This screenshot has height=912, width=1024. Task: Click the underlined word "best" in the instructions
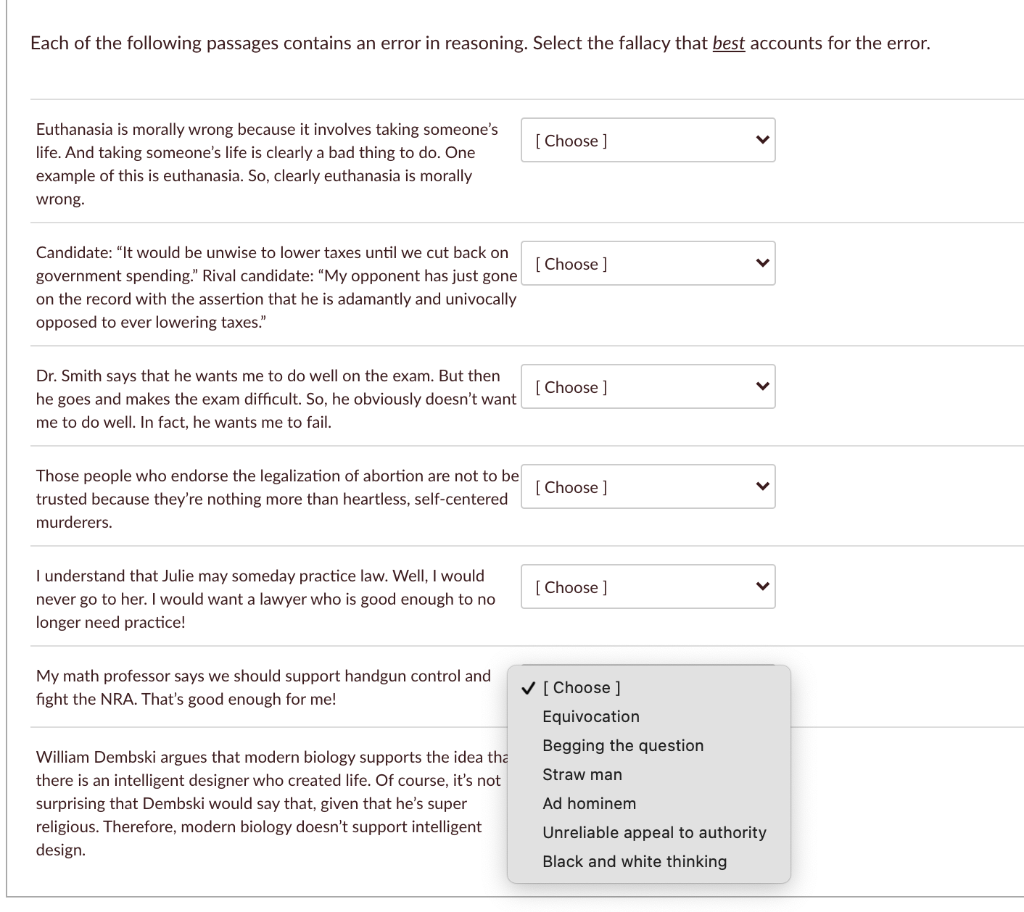729,43
